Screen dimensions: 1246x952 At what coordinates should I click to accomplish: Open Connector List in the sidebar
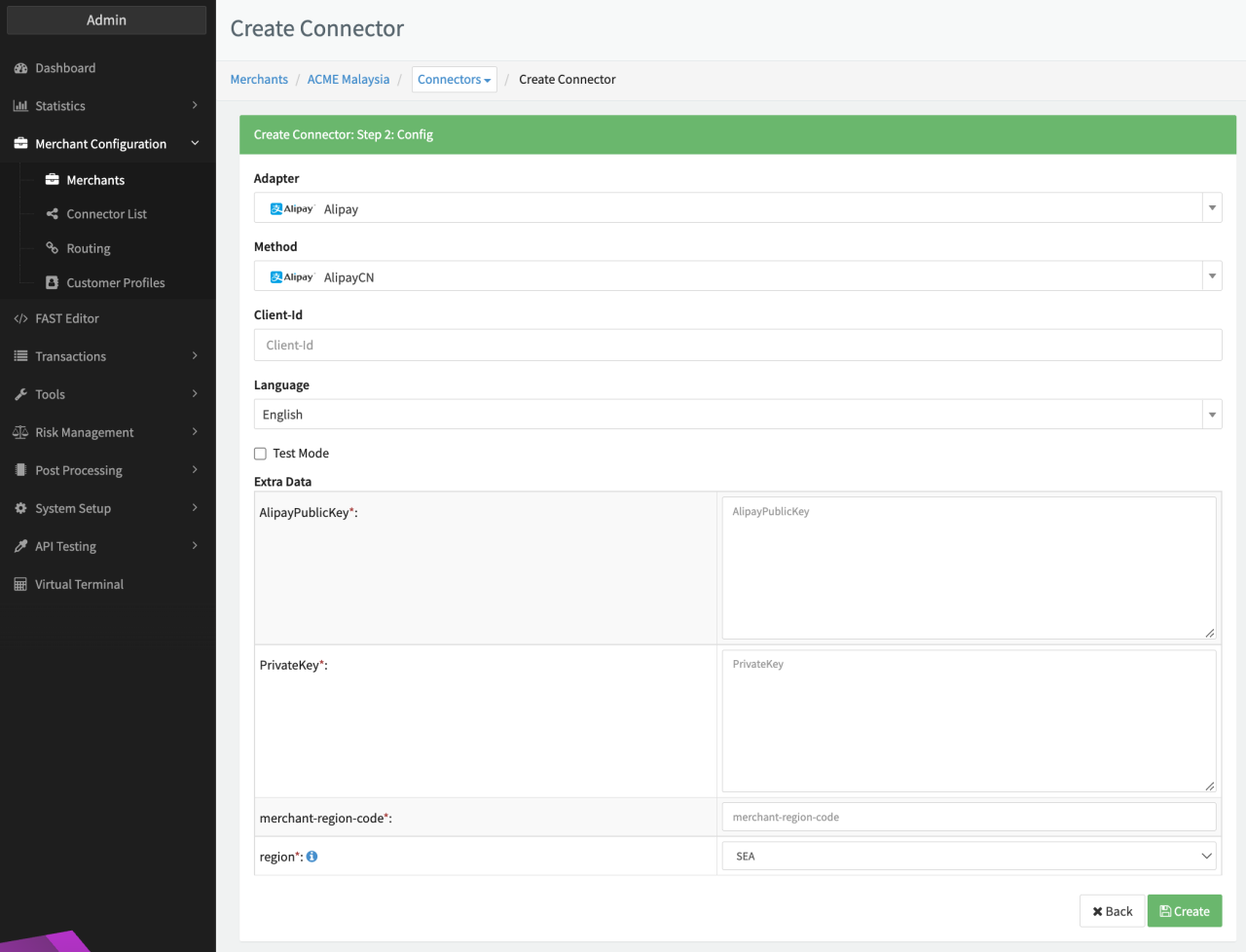pyautogui.click(x=106, y=214)
